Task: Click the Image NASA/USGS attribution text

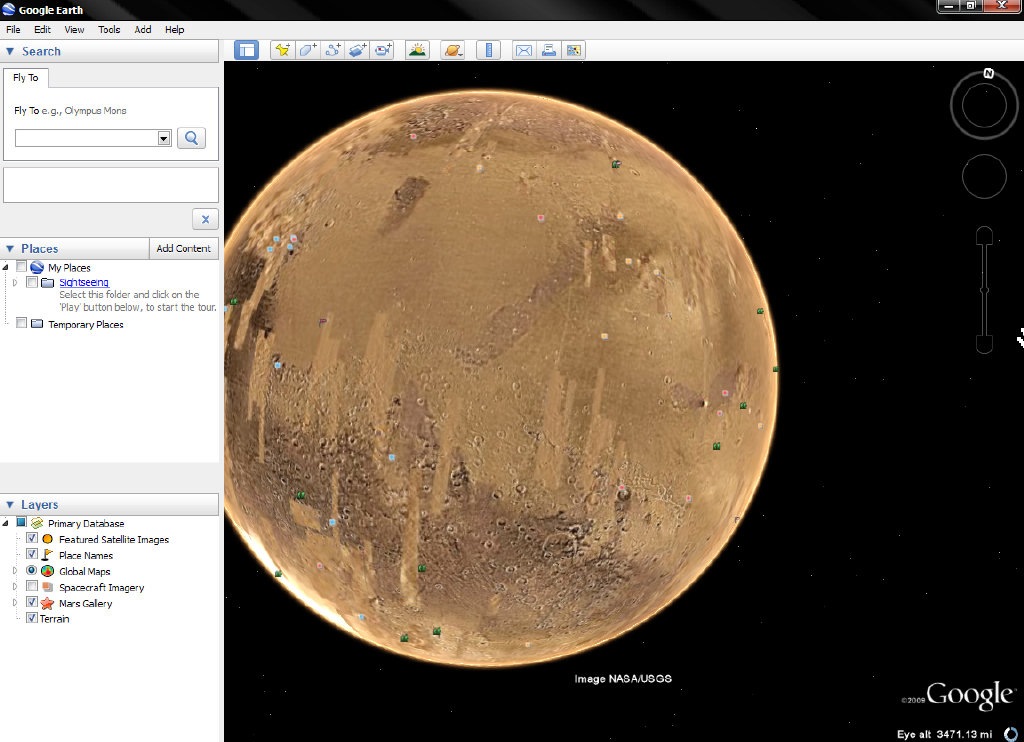Action: coord(623,679)
